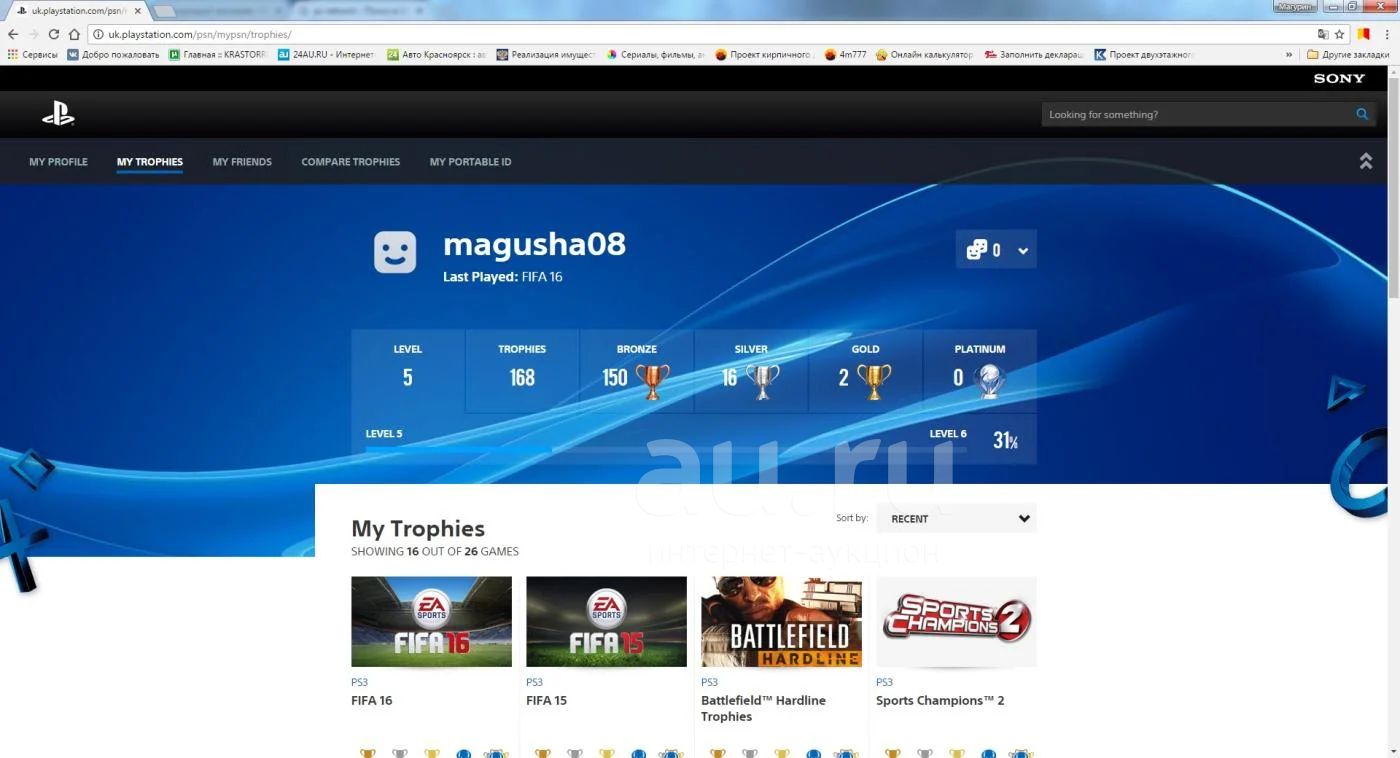This screenshot has width=1400, height=758.
Task: Open the Sports Champions 2 cover thumbnail
Action: coord(956,621)
